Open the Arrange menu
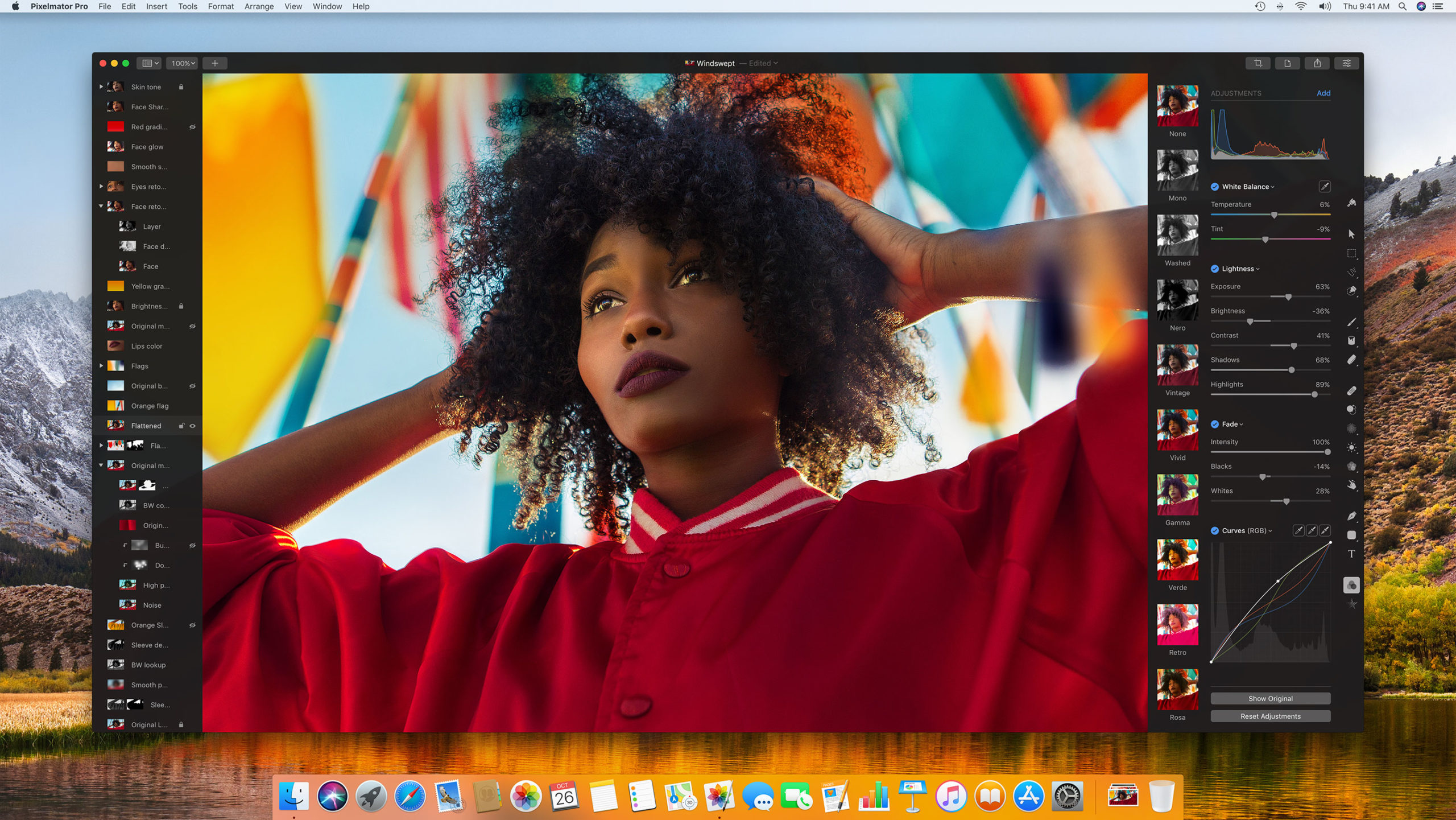 point(259,6)
